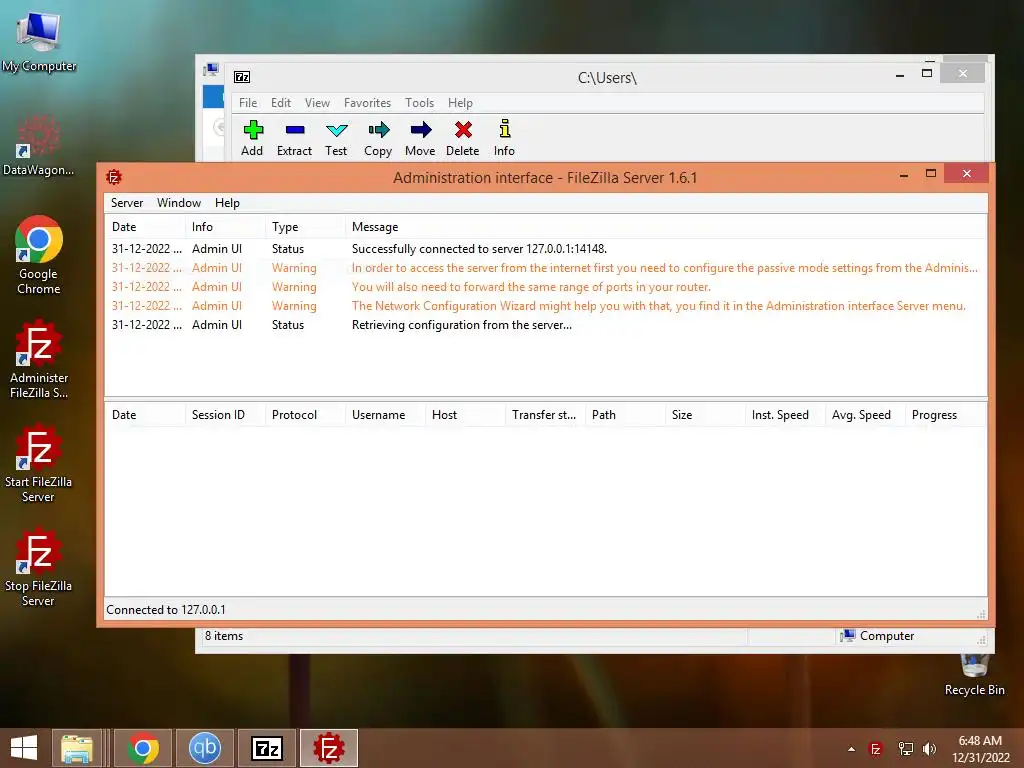Image resolution: width=1024 pixels, height=768 pixels.
Task: Open the View menu in 7-Zip
Action: click(x=317, y=103)
